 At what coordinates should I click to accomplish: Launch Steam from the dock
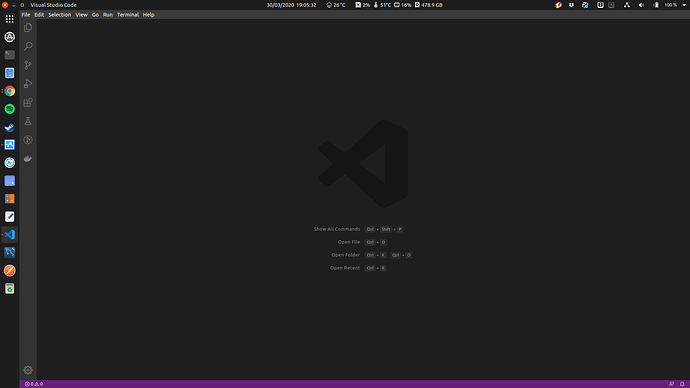point(10,127)
